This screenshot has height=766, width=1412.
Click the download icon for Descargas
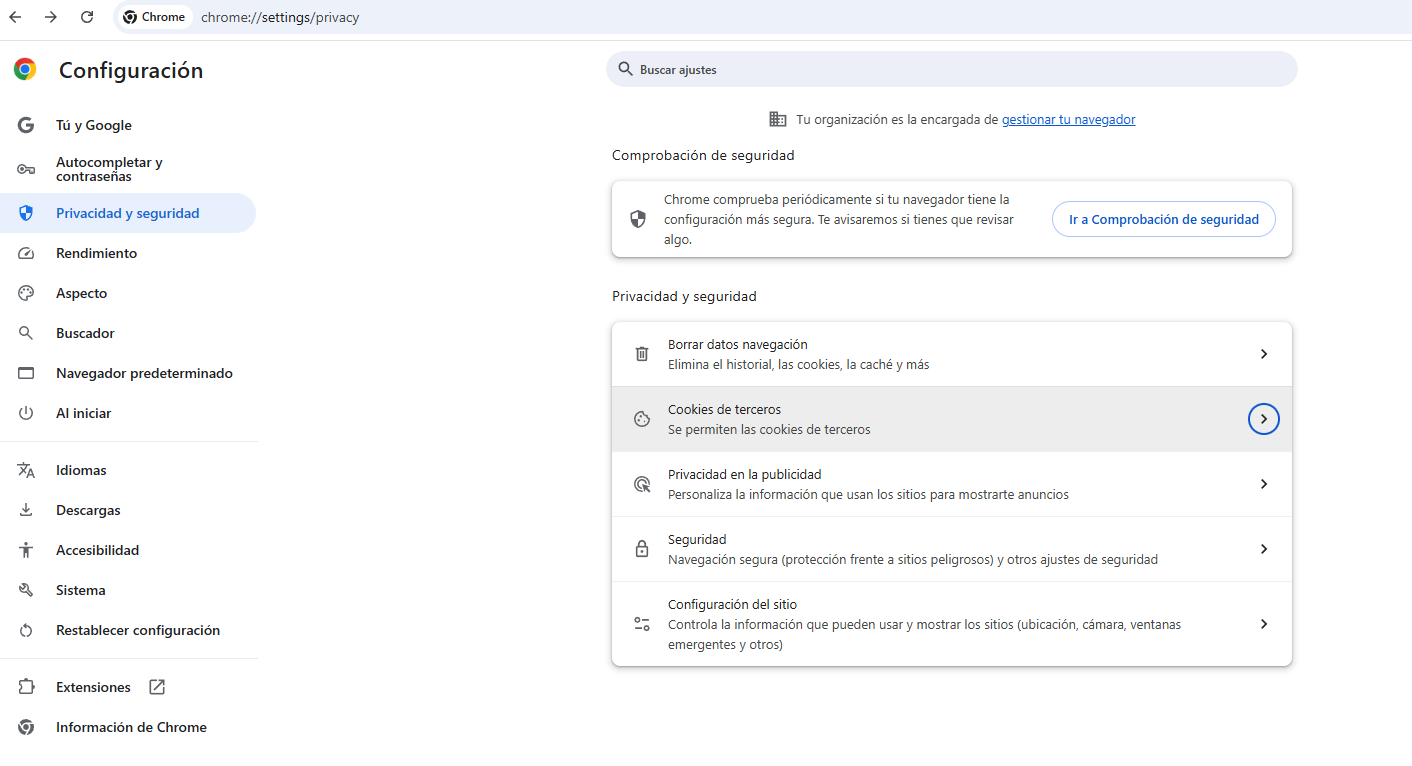pos(26,510)
